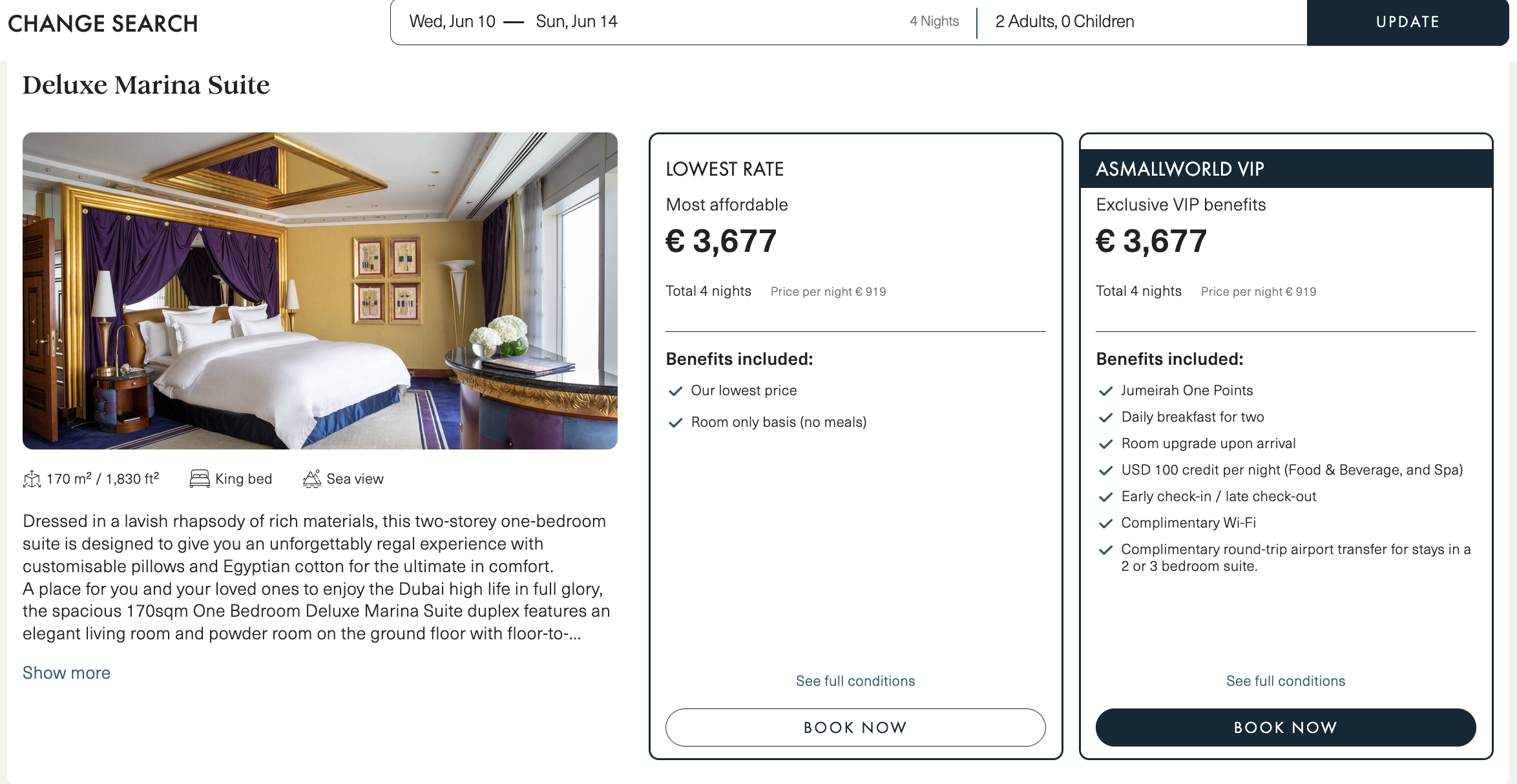This screenshot has width=1517, height=784.
Task: Open the check-out date Sun, Jun 14
Action: pos(576,22)
